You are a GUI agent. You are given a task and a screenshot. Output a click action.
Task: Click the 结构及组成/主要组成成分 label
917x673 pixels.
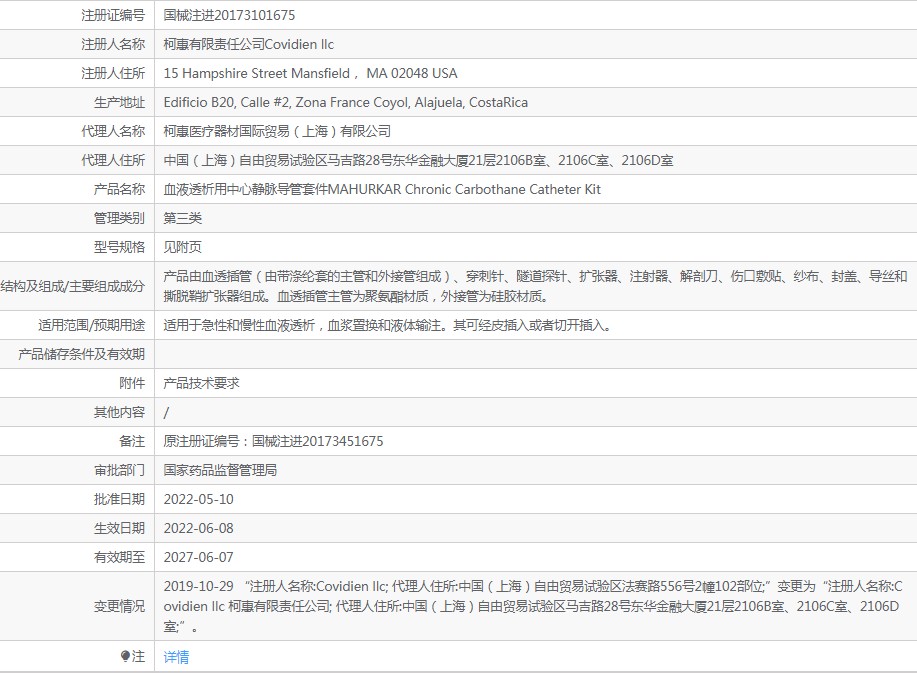(73, 287)
